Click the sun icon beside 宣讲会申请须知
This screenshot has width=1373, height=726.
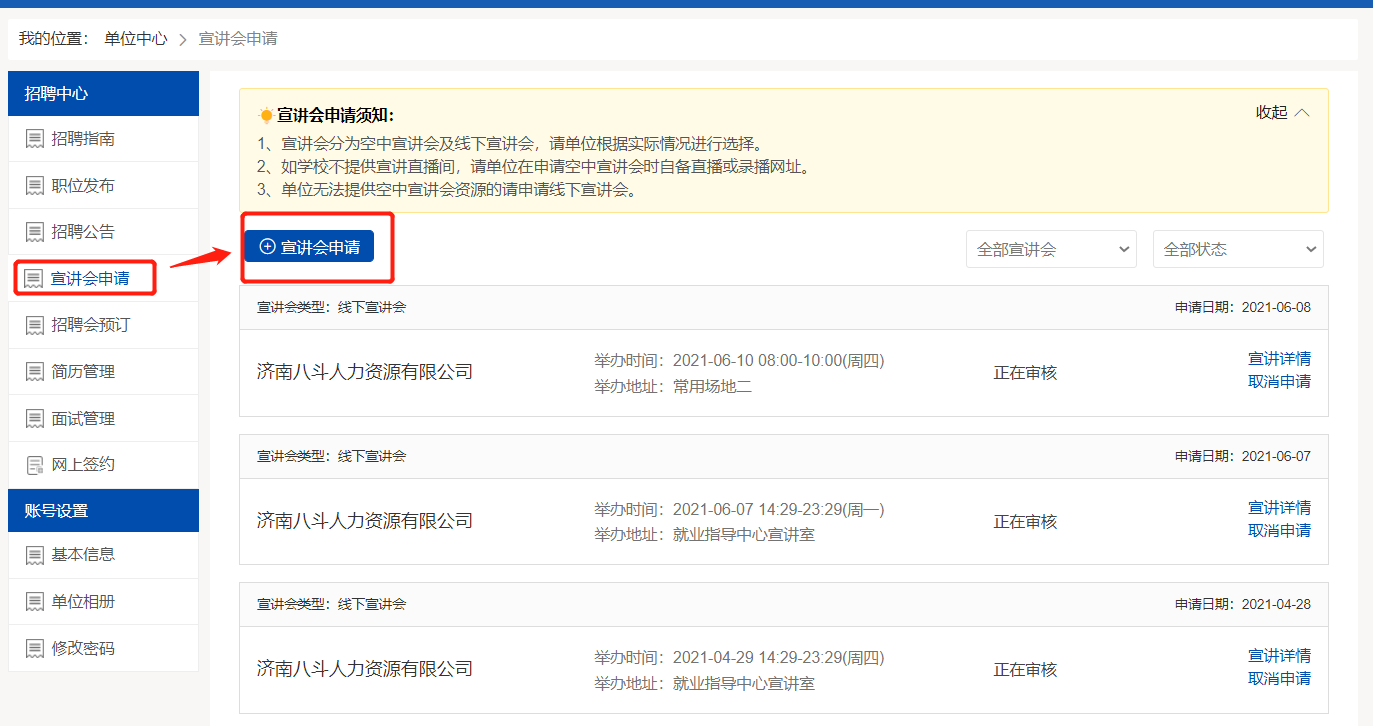coord(265,115)
